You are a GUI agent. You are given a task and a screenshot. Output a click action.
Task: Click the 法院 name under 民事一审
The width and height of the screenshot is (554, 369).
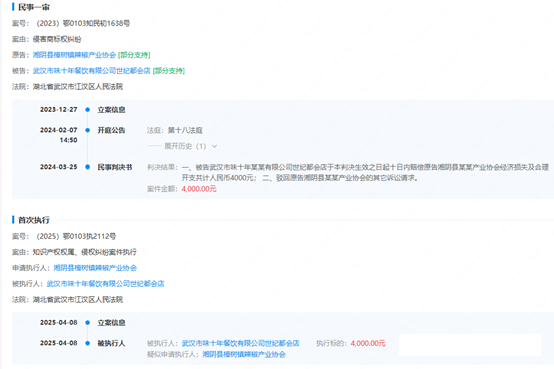[78, 87]
